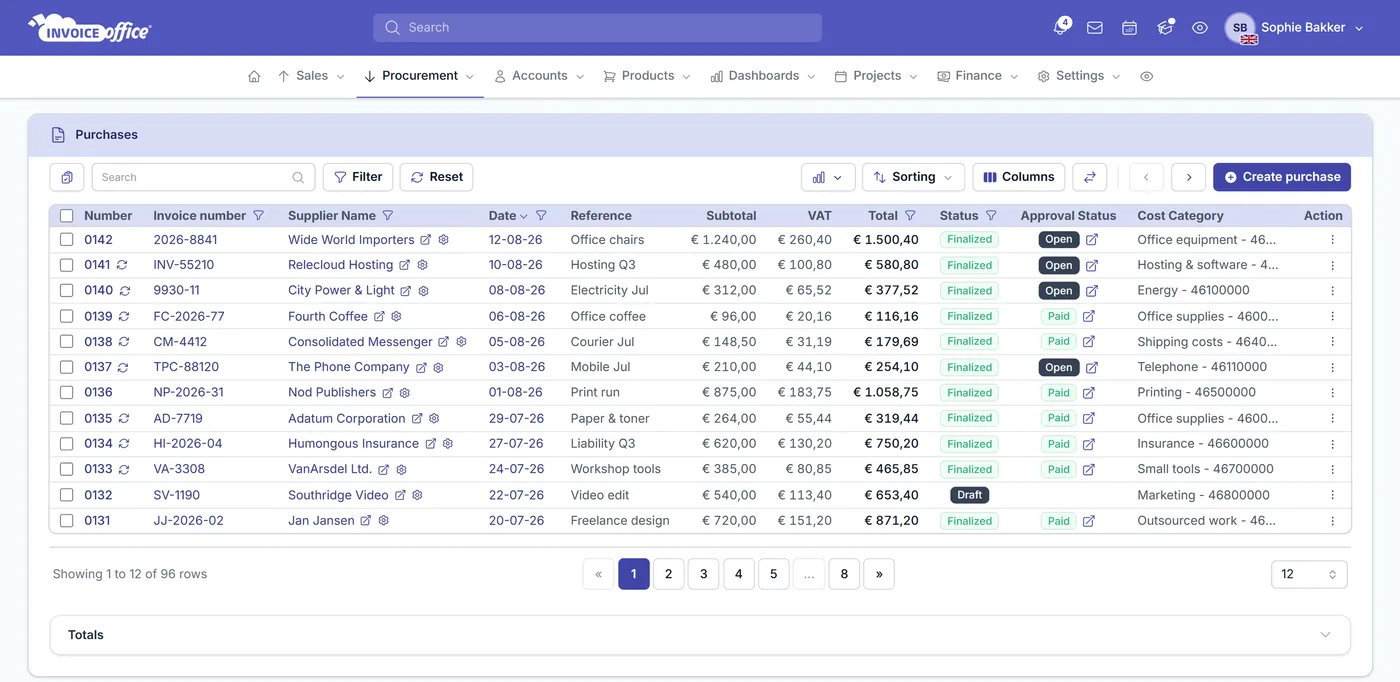
Task: Open the Products menu
Action: [x=647, y=76]
